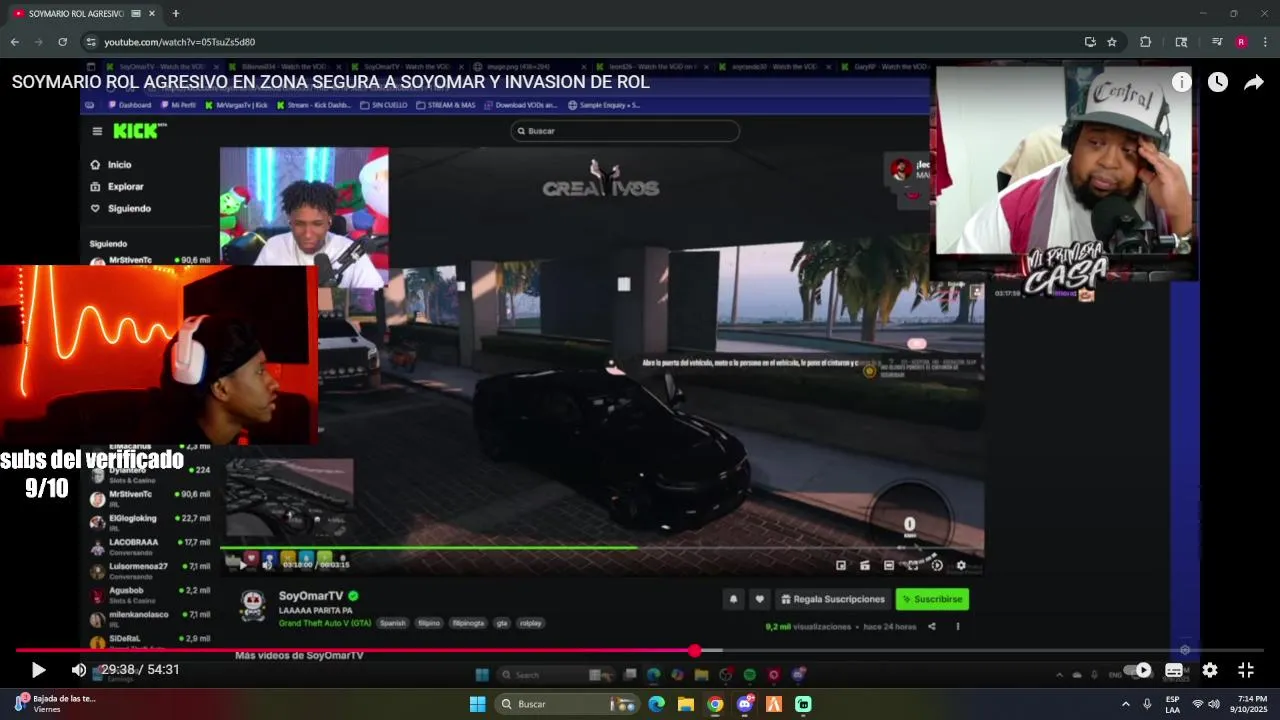Go back in Chrome

[15, 42]
